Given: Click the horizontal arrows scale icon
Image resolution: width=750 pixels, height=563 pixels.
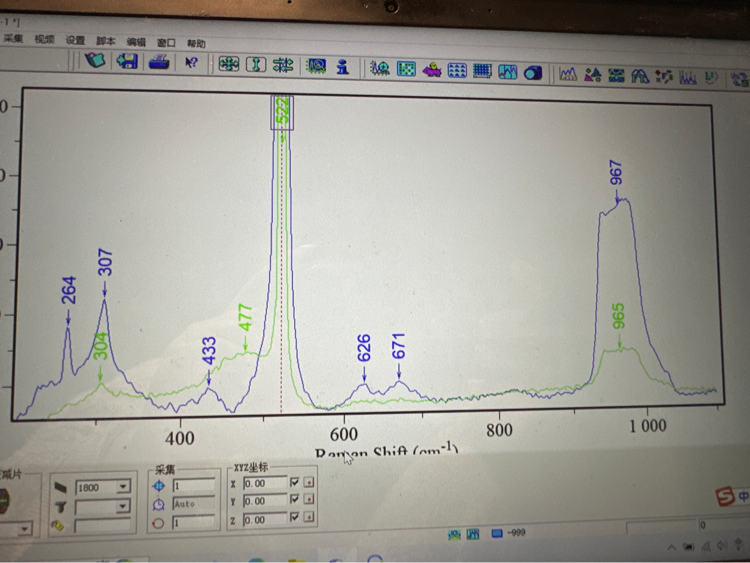Looking at the screenshot, I should pyautogui.click(x=283, y=65).
